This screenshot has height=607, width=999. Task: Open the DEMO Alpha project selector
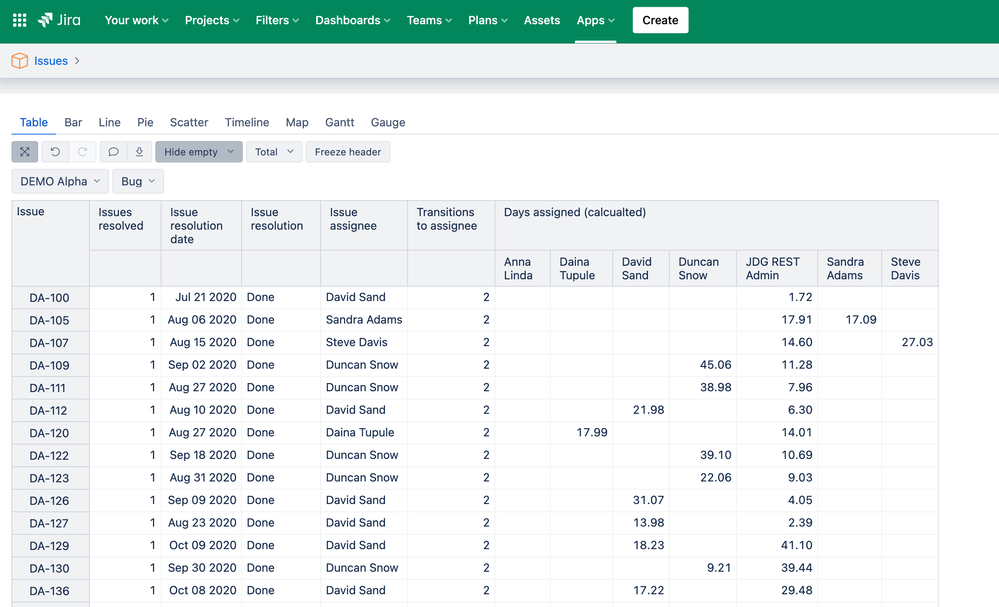coord(60,182)
